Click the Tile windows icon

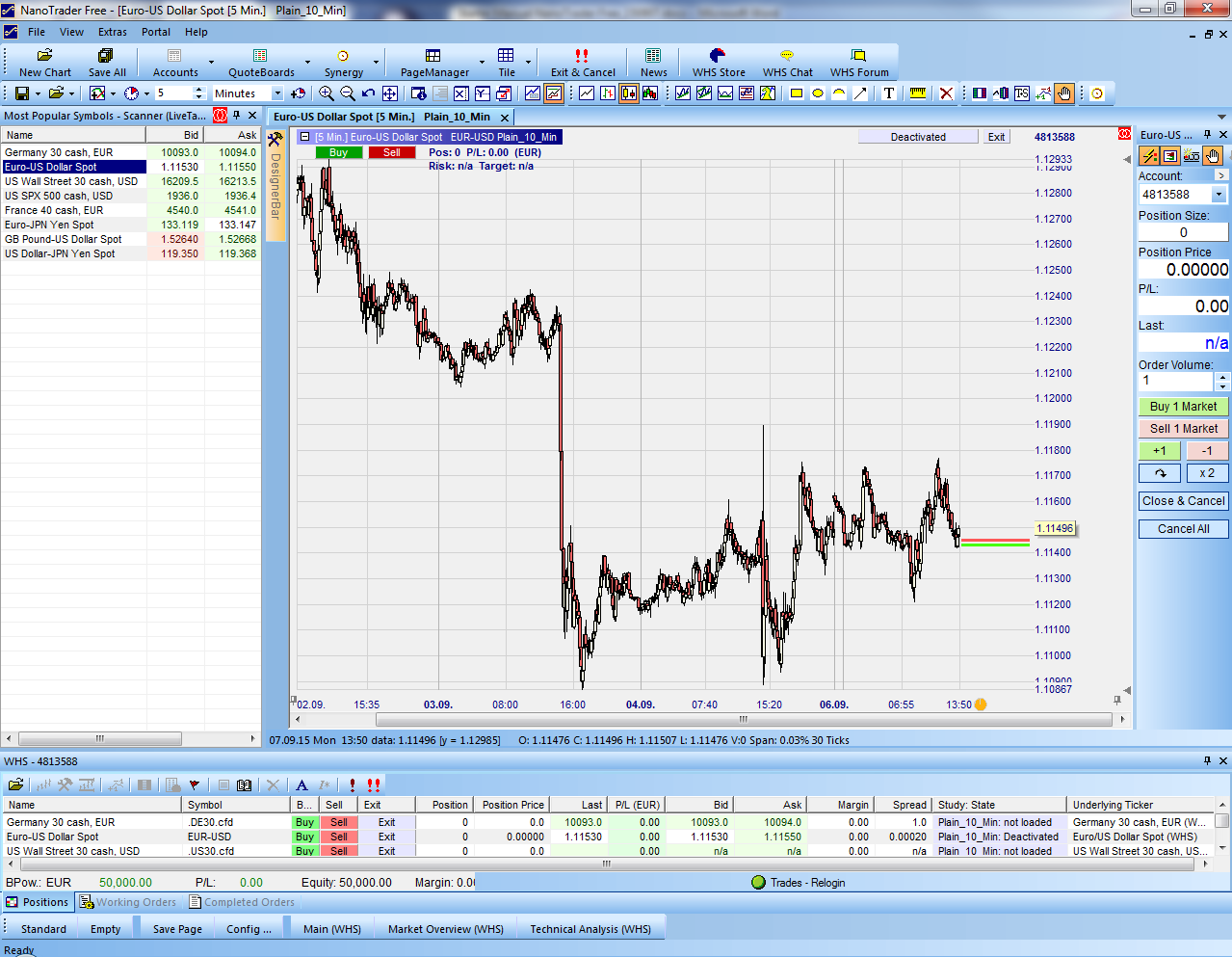point(507,63)
